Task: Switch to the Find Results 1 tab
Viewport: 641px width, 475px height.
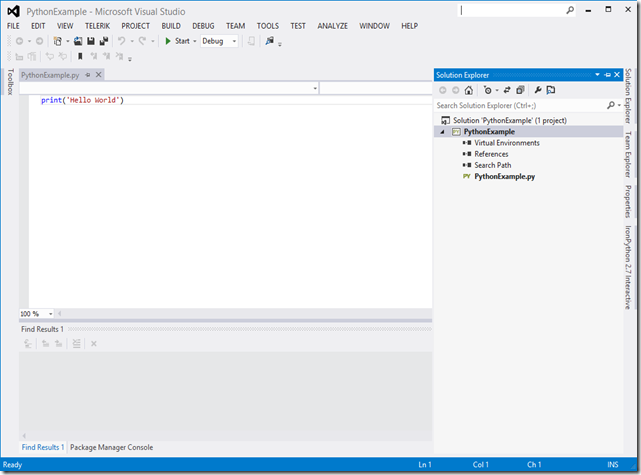Action: (x=43, y=447)
